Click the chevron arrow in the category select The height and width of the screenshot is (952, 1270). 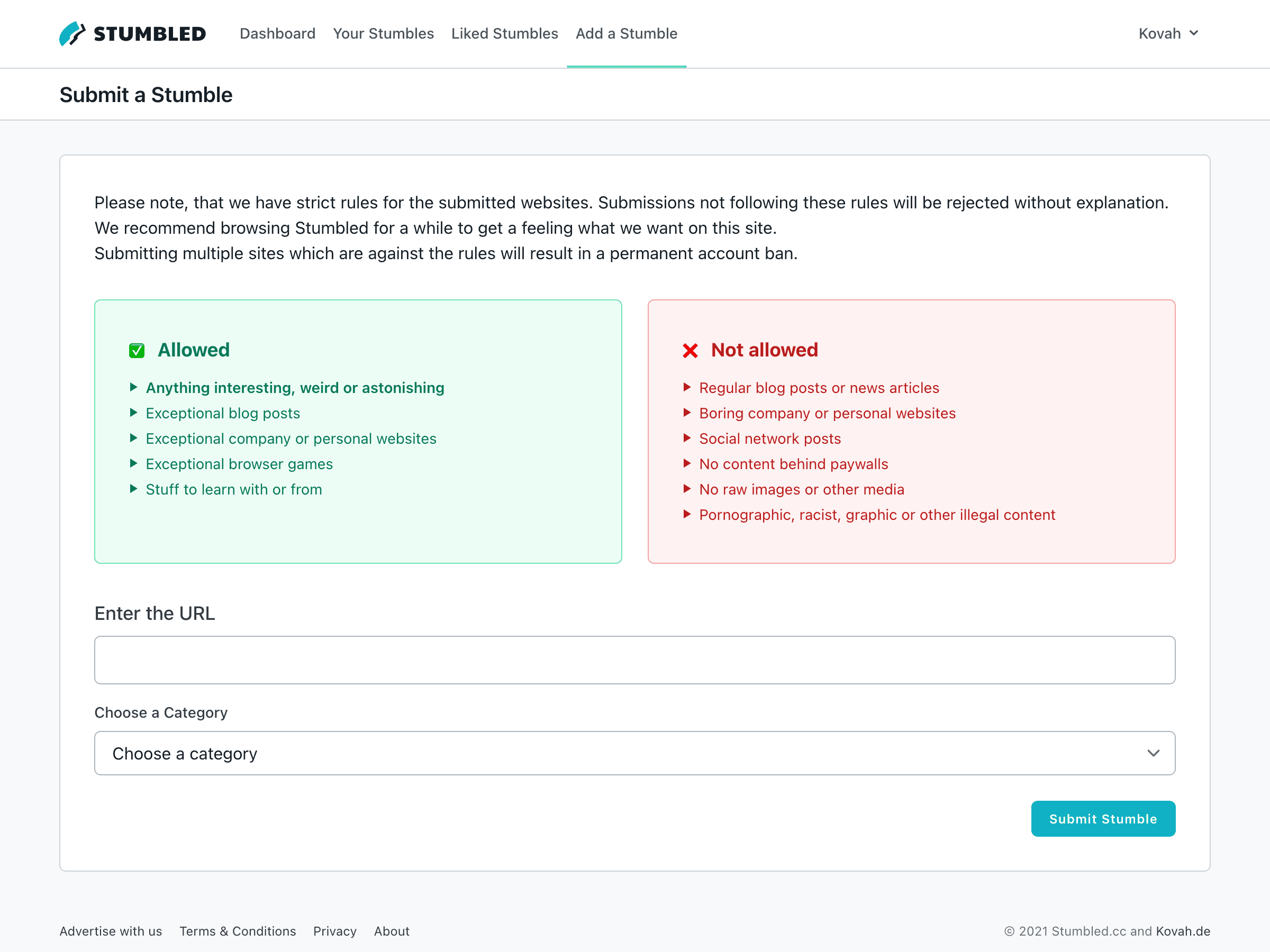(1153, 753)
